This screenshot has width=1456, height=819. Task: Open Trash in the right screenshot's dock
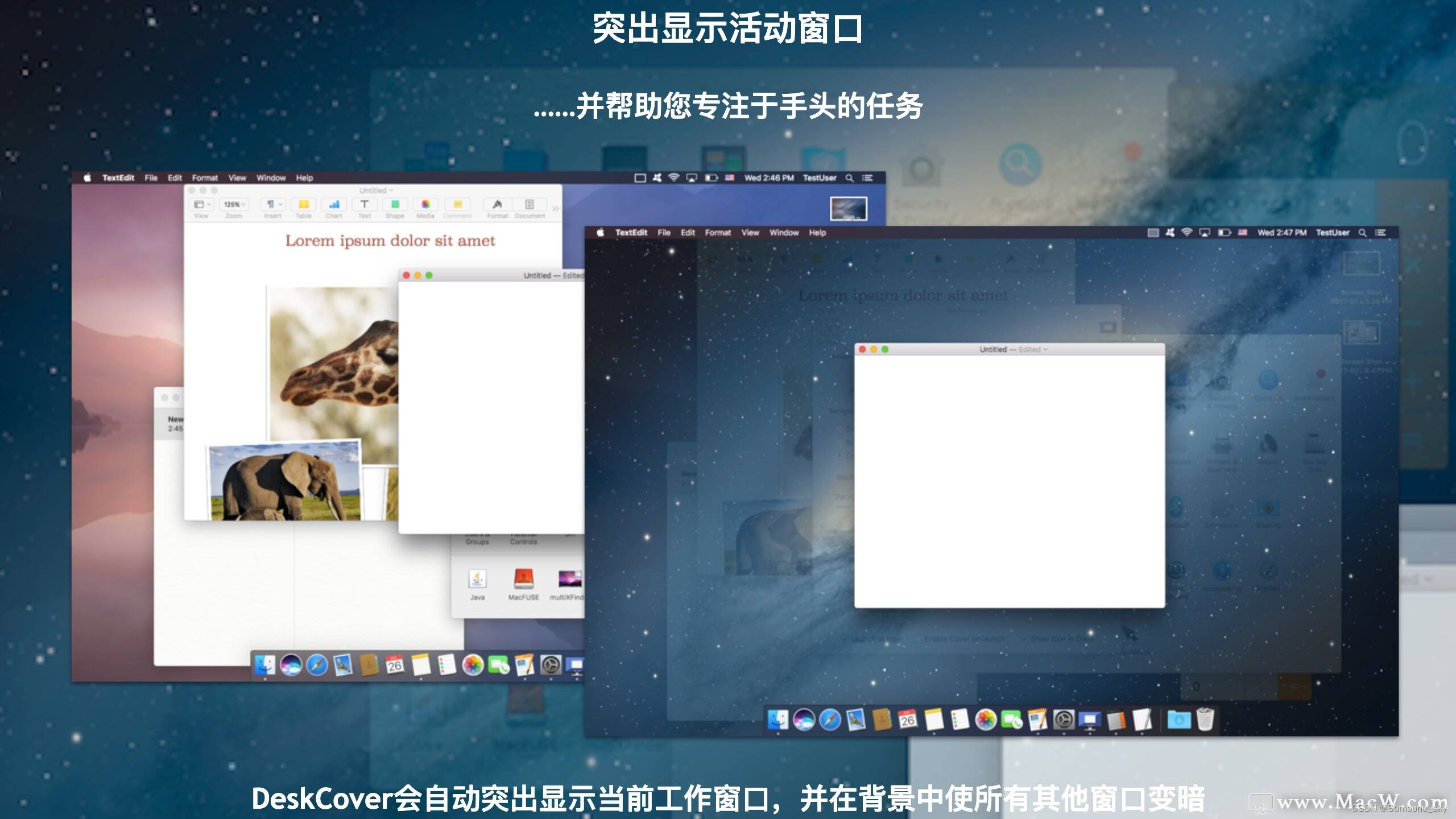1205,719
